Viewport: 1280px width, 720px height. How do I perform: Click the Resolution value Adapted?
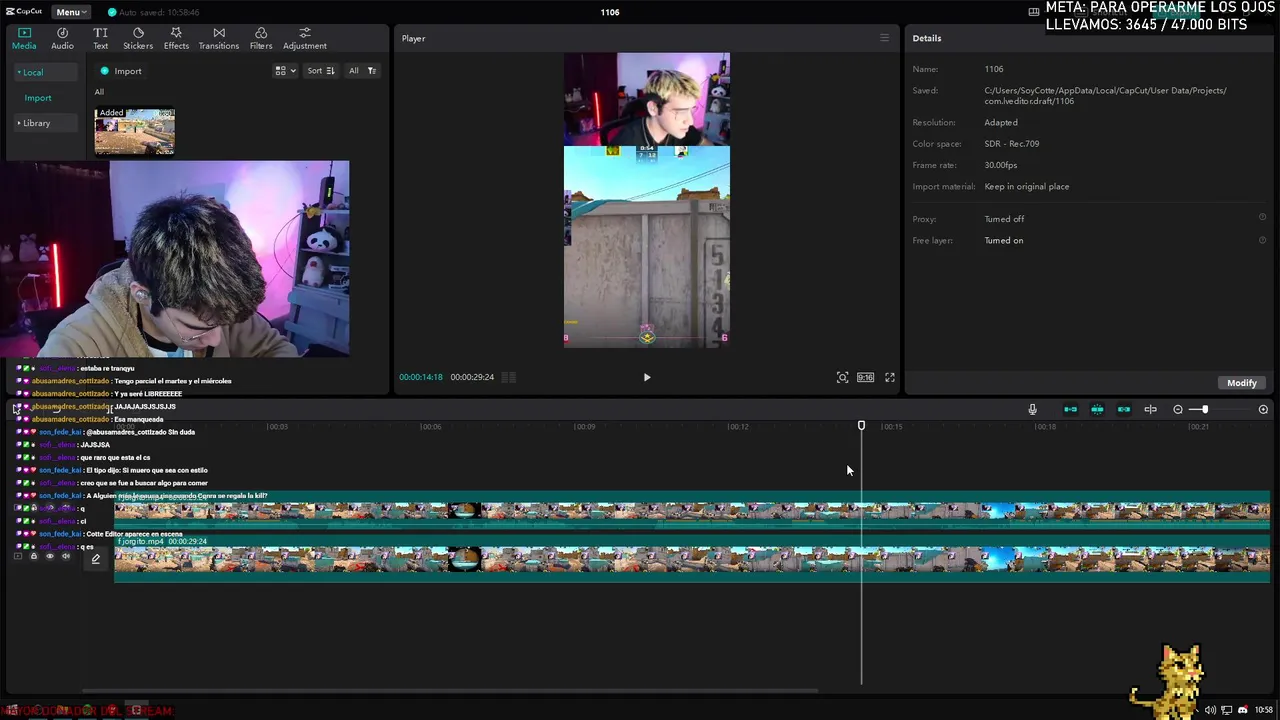click(1001, 122)
